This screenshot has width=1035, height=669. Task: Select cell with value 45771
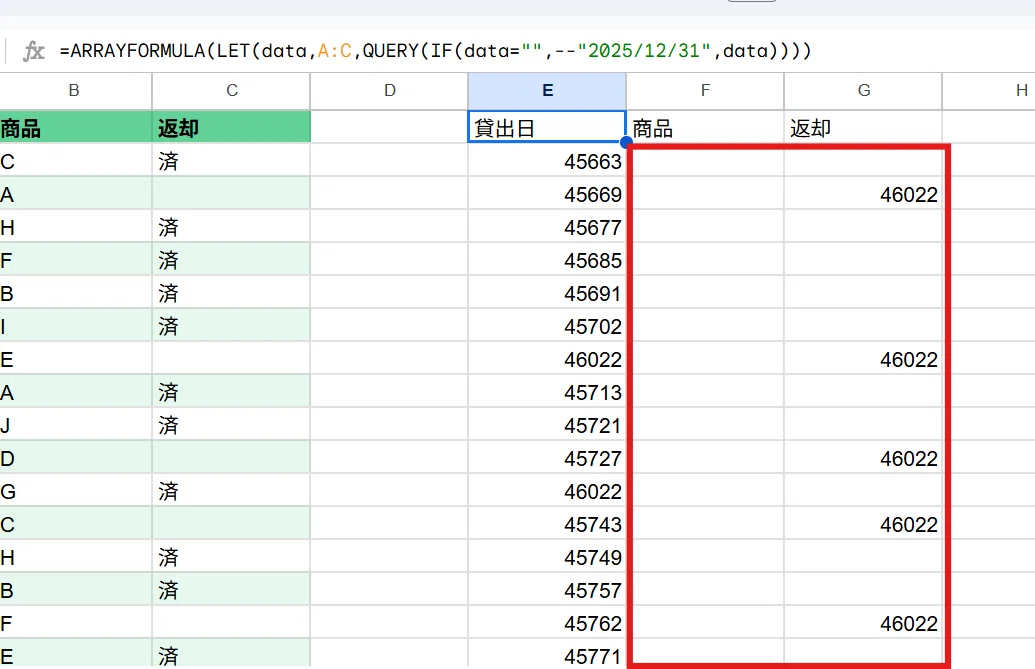click(547, 654)
